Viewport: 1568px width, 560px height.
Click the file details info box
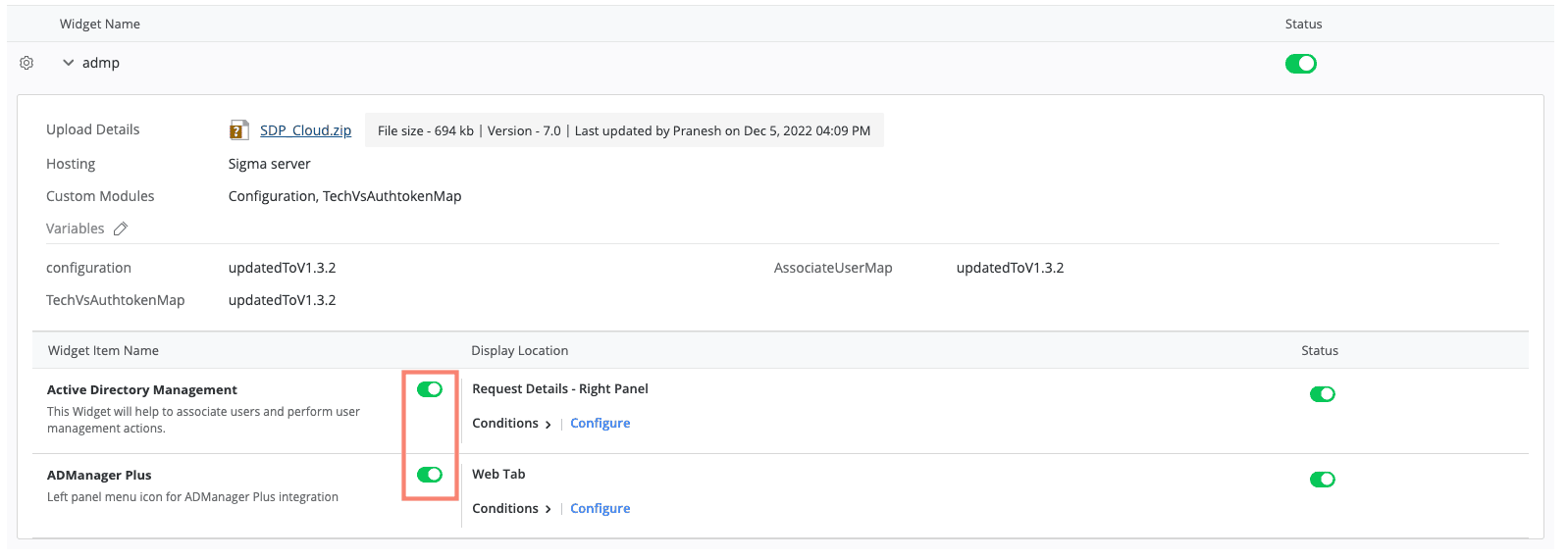(624, 130)
